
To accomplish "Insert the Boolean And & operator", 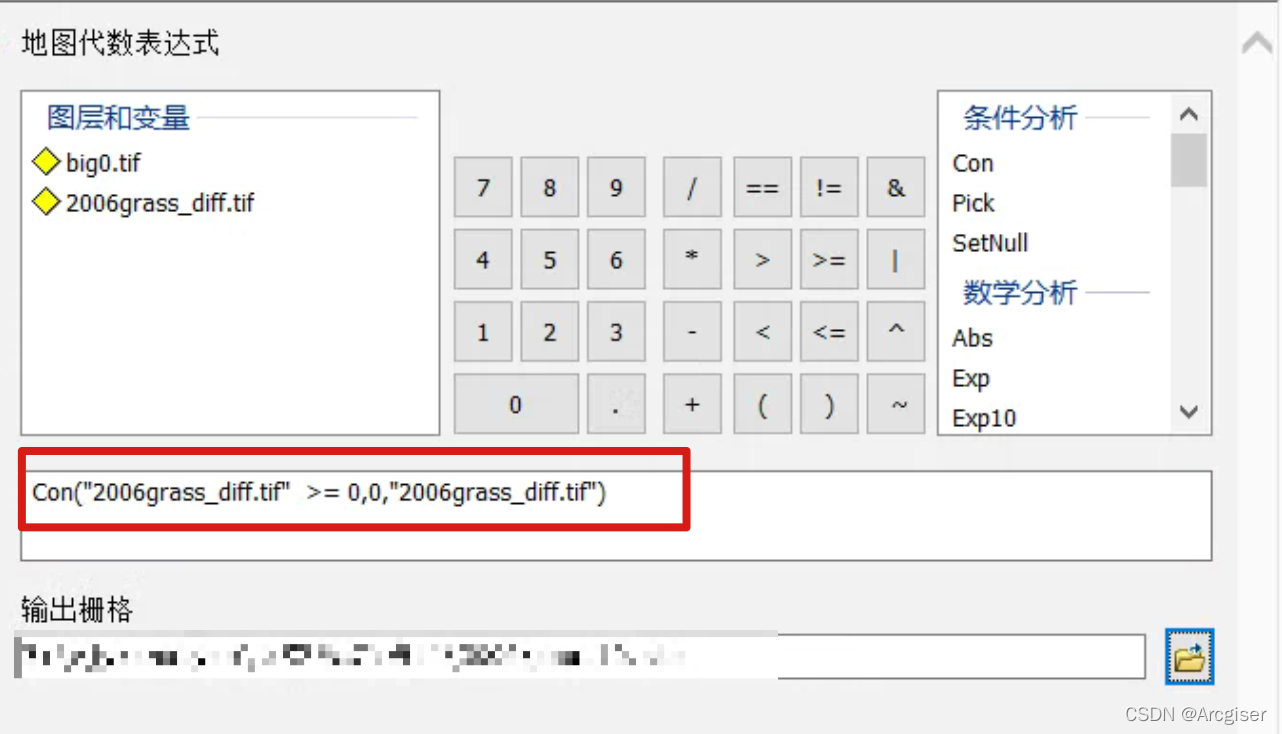I will click(x=896, y=187).
